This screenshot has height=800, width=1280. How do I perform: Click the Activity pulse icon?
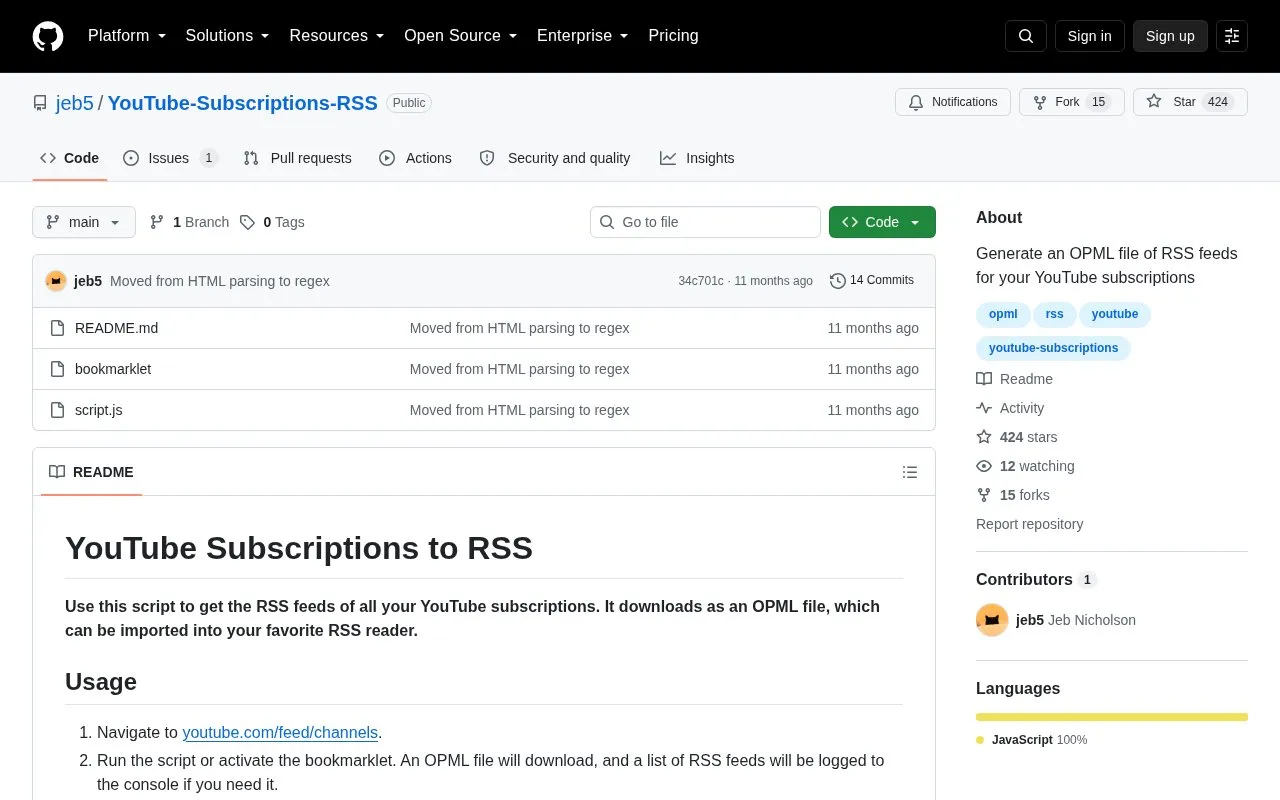984,408
